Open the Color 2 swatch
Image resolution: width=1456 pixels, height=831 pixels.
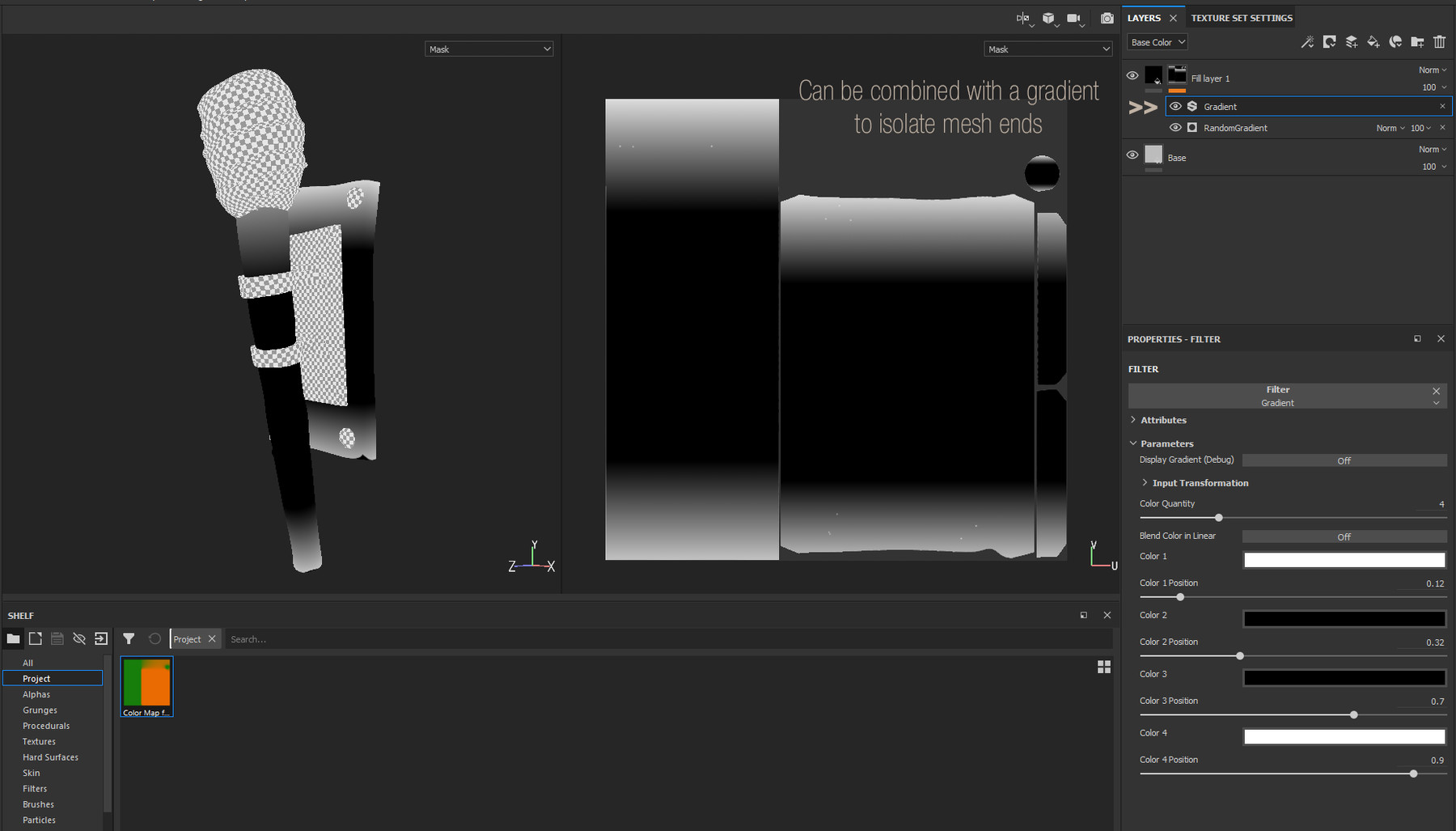[1344, 618]
